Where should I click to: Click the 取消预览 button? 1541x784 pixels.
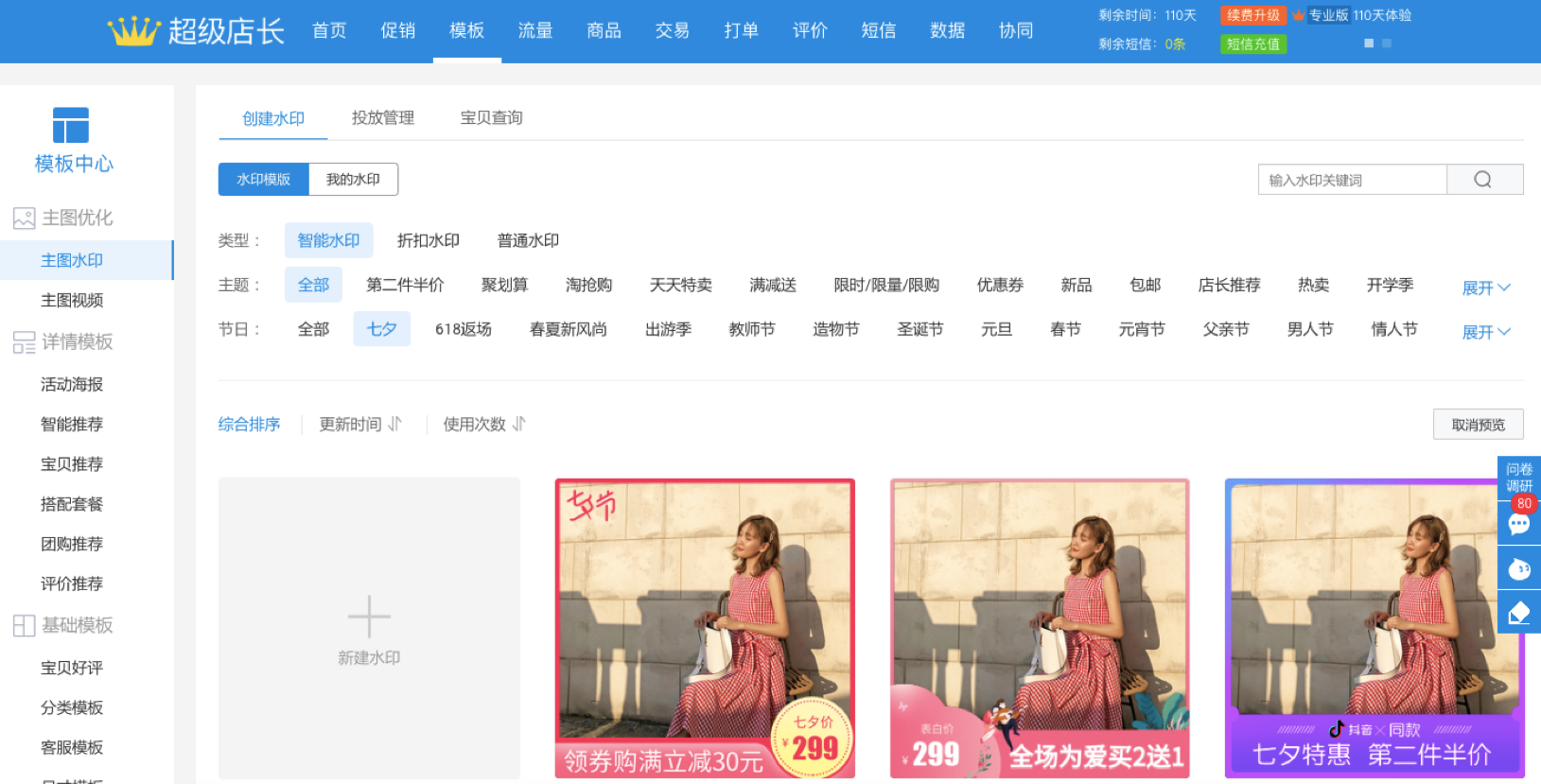click(1478, 425)
